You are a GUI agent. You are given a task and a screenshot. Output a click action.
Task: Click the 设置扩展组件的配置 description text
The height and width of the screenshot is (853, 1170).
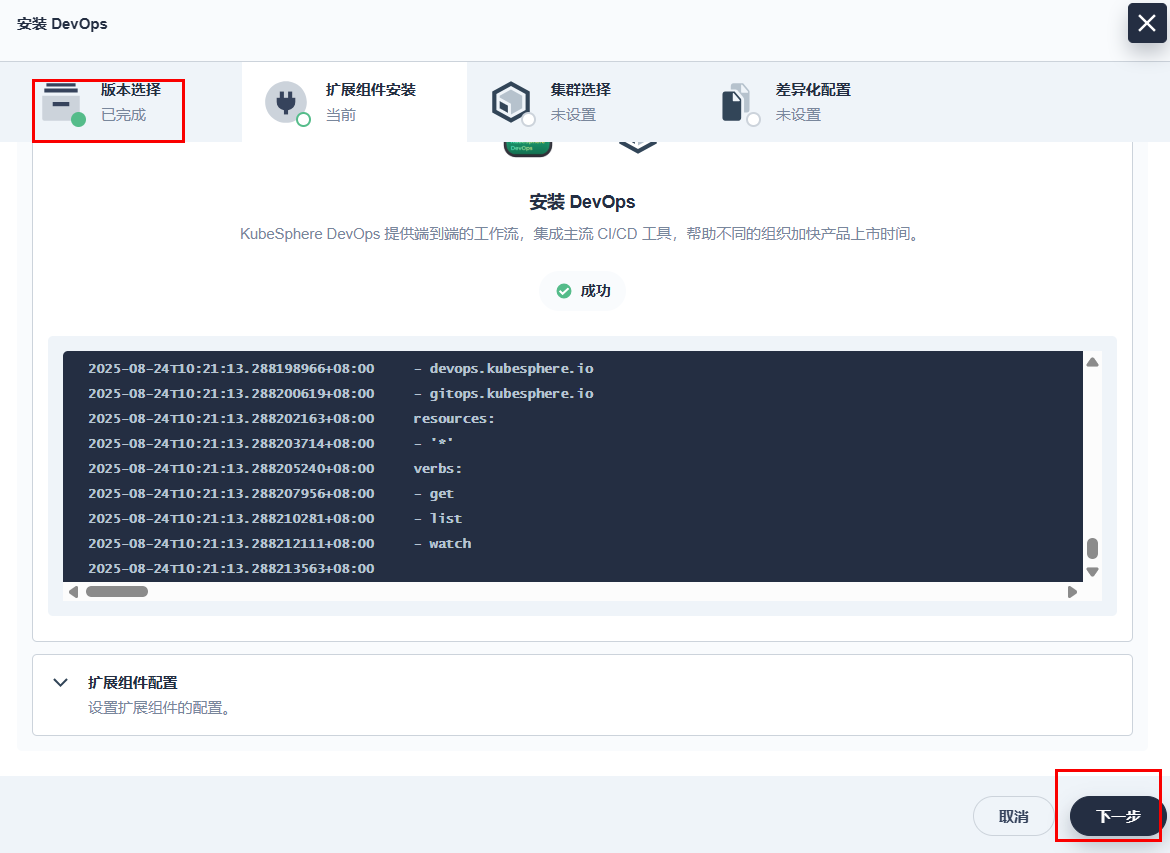[x=160, y=707]
